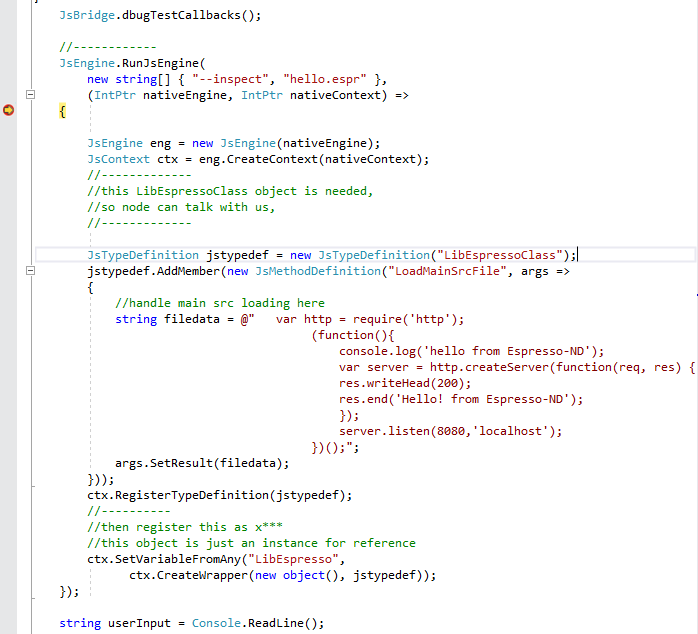Click the "LibEspressoClass" string literal
This screenshot has height=634, width=698.
click(500, 255)
